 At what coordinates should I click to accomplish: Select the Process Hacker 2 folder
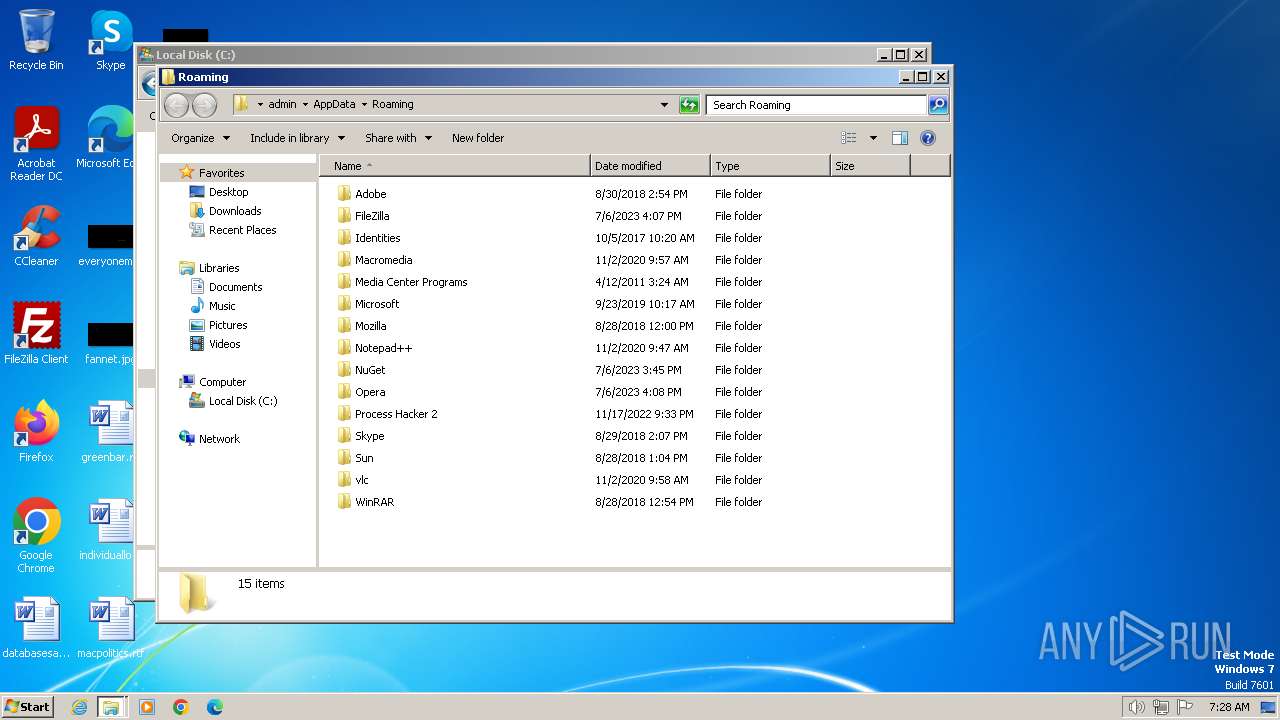pyautogui.click(x=396, y=414)
